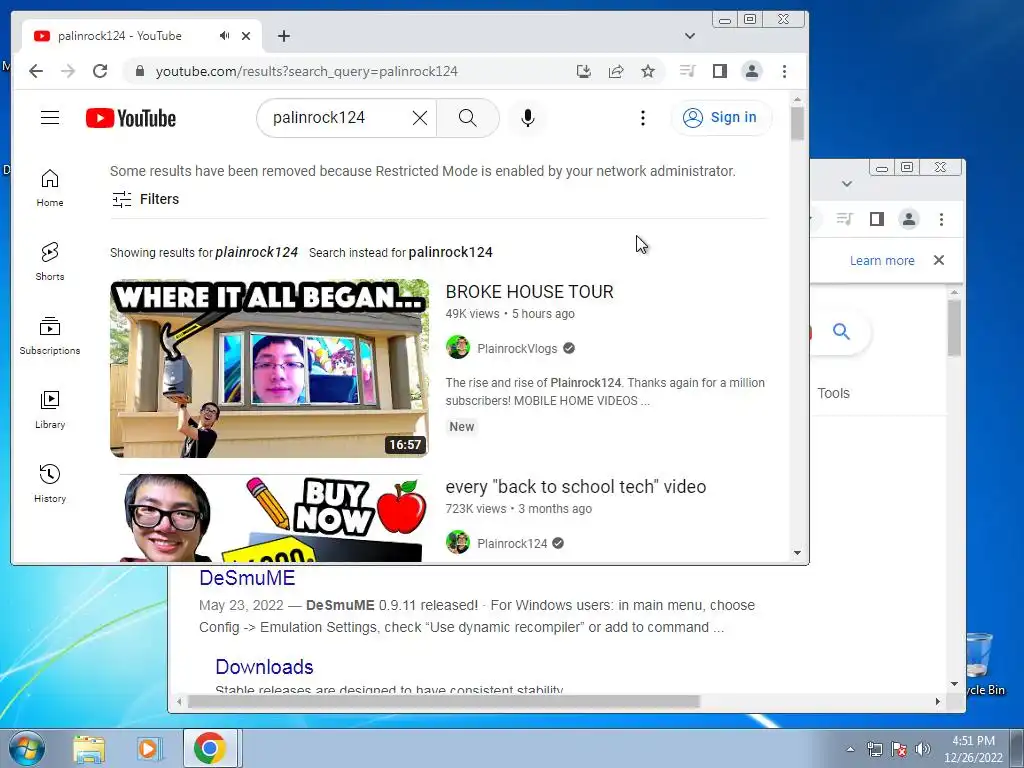View site info via the lock icon

tap(139, 71)
